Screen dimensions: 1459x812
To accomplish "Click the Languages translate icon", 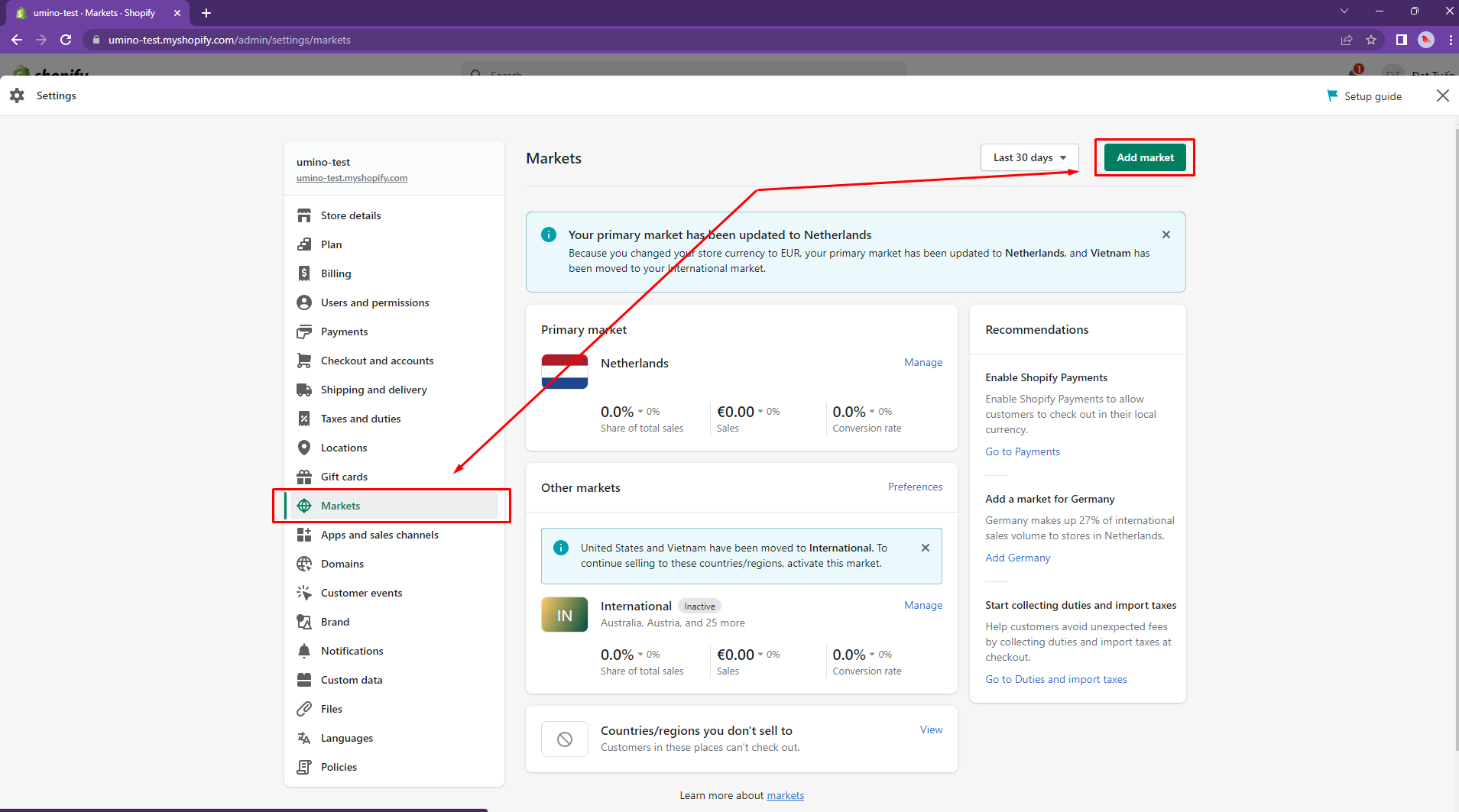I will 304,738.
